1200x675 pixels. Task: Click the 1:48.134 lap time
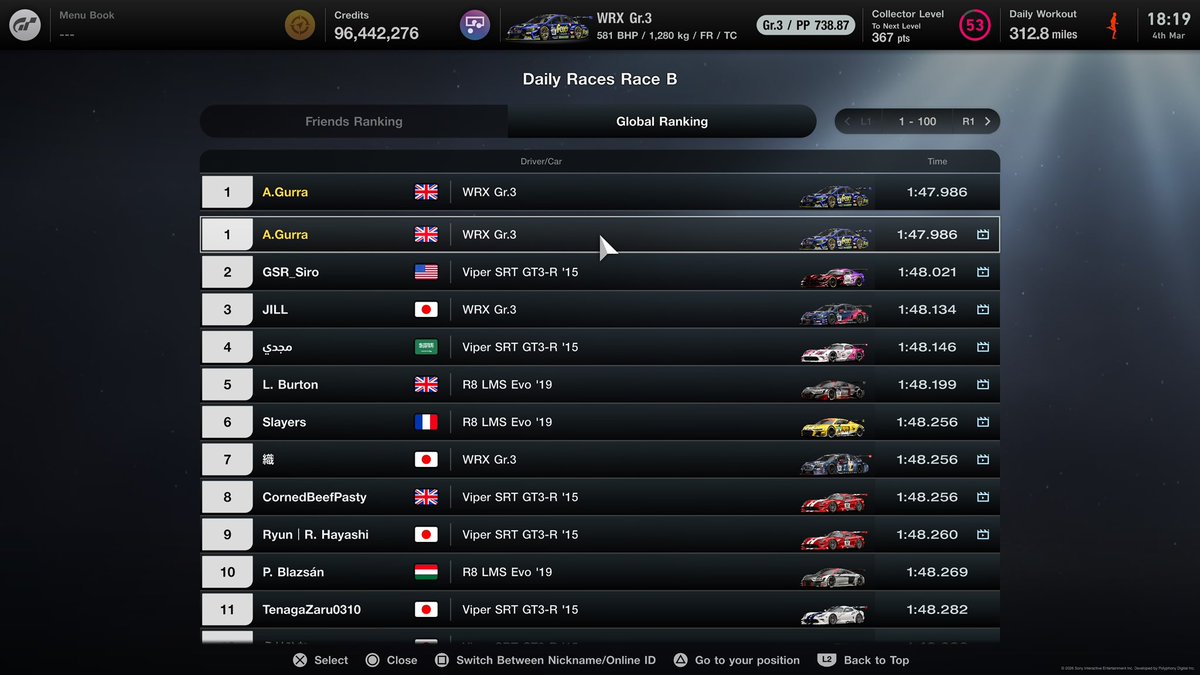[x=927, y=310]
